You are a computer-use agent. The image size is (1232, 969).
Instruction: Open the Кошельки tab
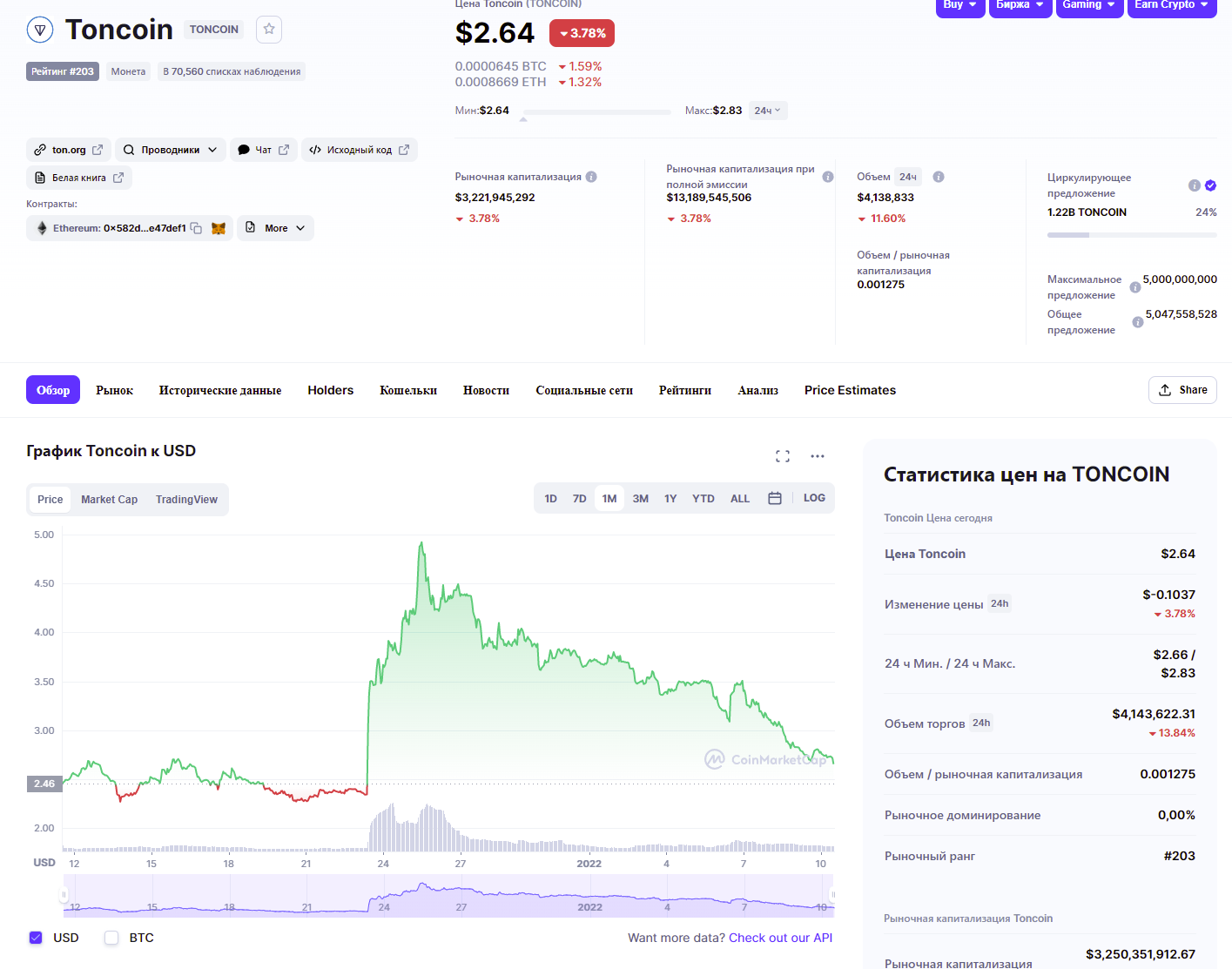point(408,390)
